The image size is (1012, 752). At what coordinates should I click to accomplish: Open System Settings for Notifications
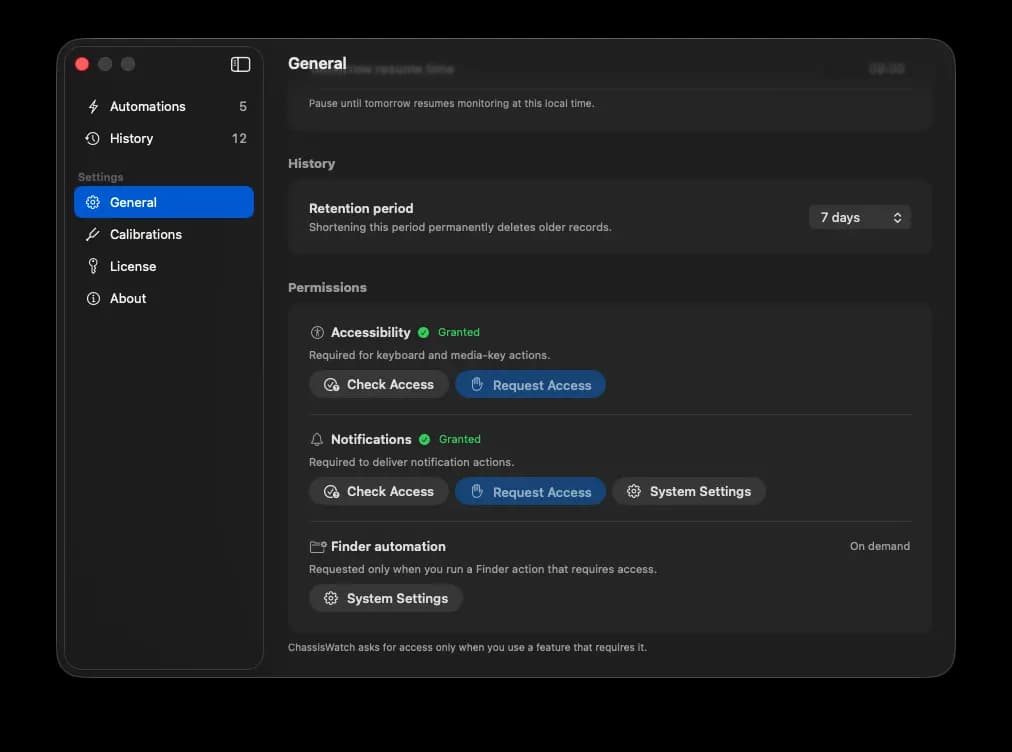(689, 492)
